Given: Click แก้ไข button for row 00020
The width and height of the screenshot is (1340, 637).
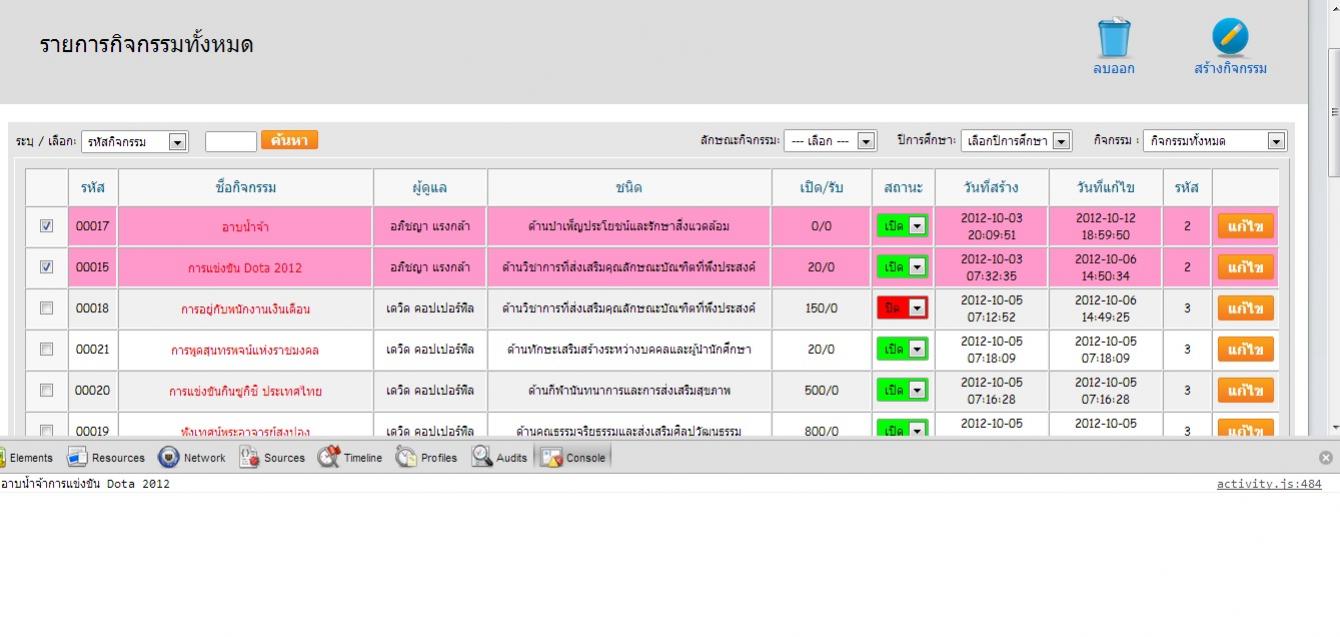Looking at the screenshot, I should pos(1245,390).
